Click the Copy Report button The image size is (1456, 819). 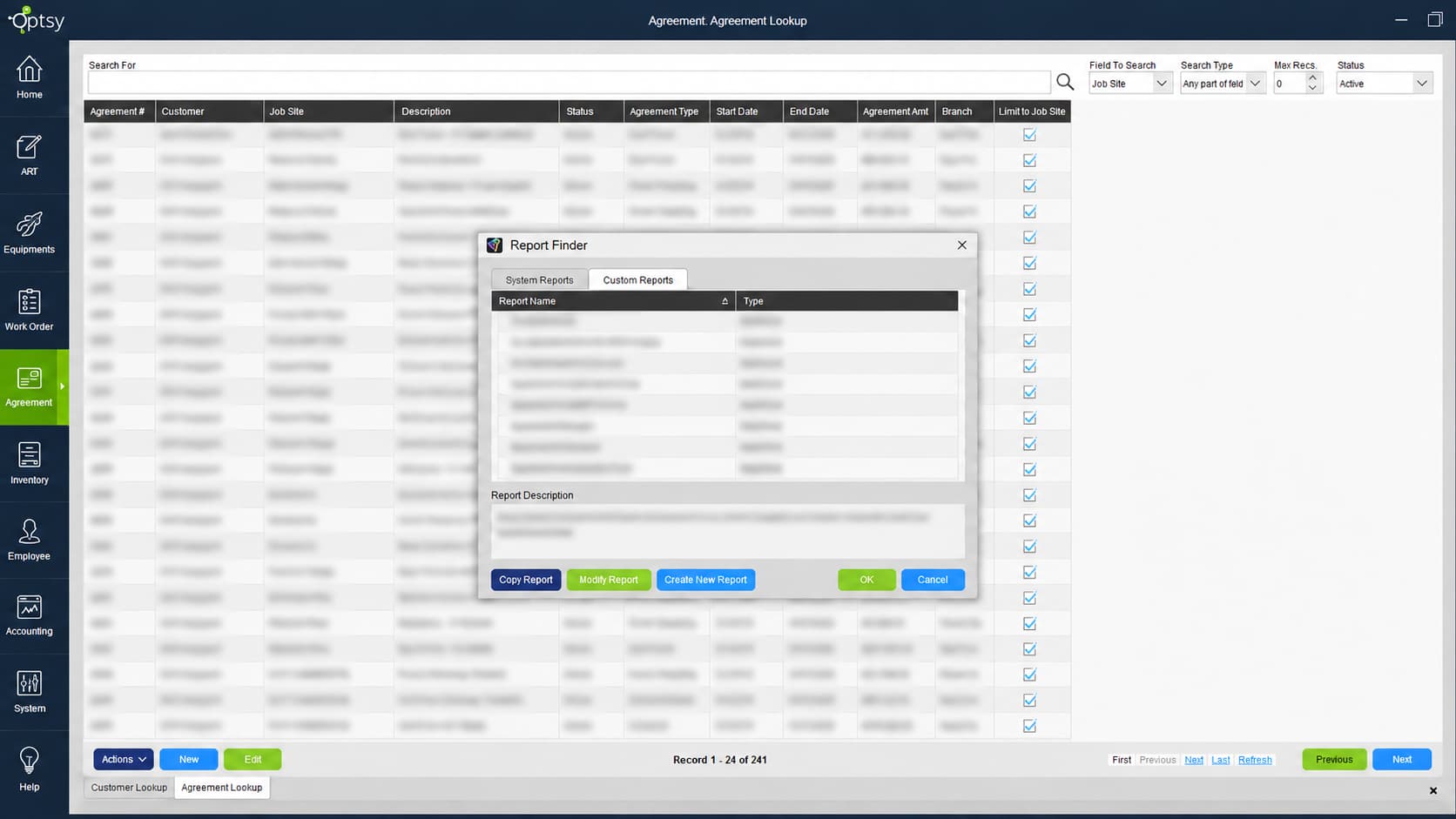tap(526, 580)
